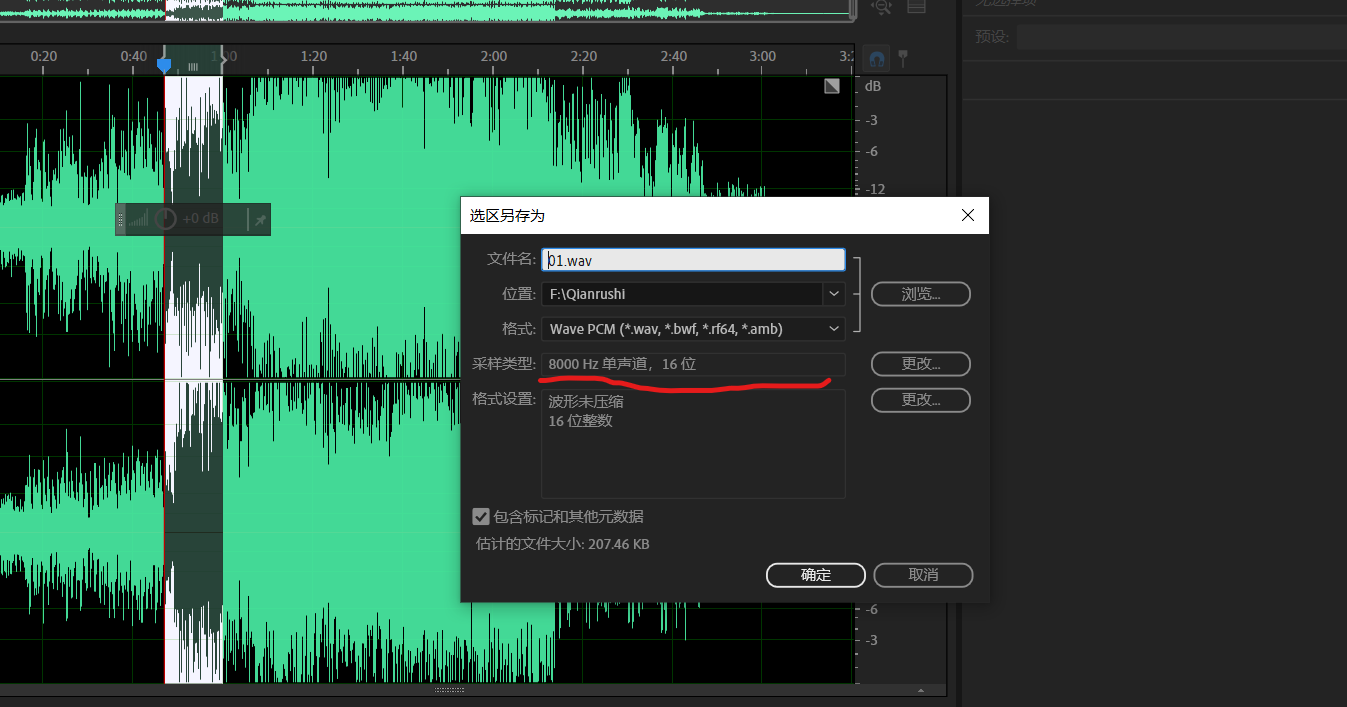Image resolution: width=1347 pixels, height=707 pixels.
Task: Open the location dropdown F:\Qianrushi
Action: 834,294
